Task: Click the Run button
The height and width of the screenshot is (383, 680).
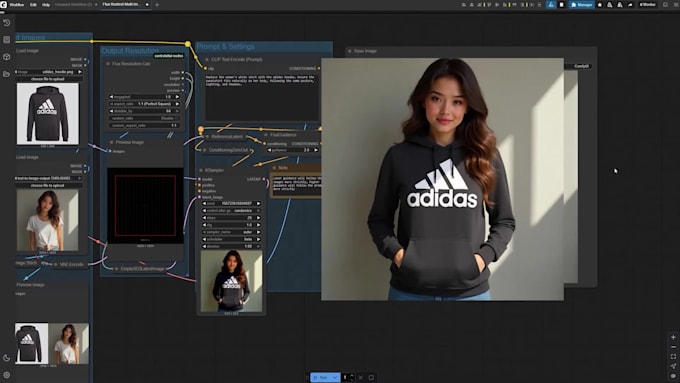Action: coord(321,377)
